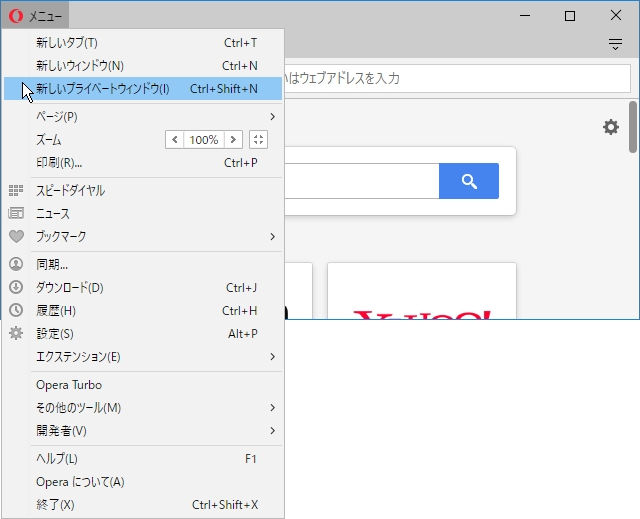Open 設定(S) menu item
Image resolution: width=640 pixels, height=519 pixels.
[143, 334]
